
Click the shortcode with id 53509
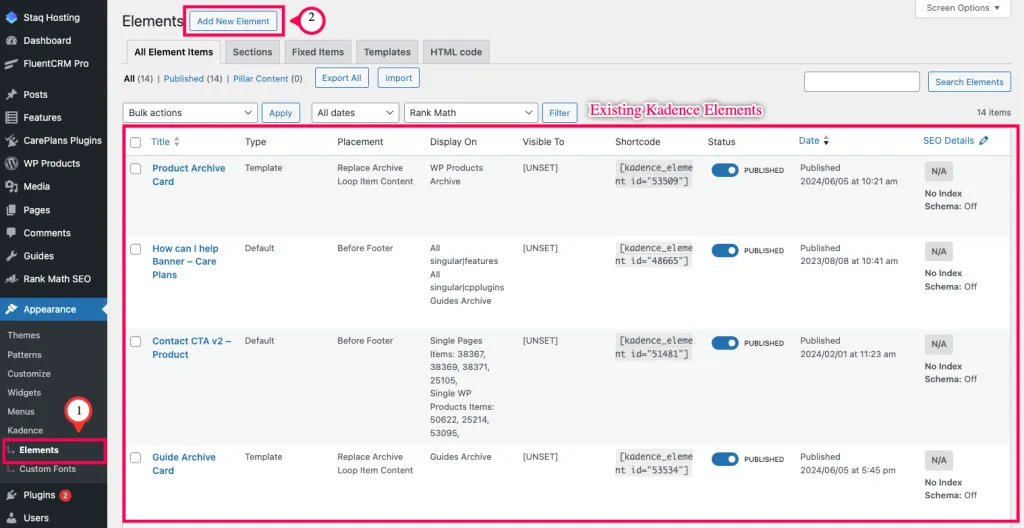[654, 174]
